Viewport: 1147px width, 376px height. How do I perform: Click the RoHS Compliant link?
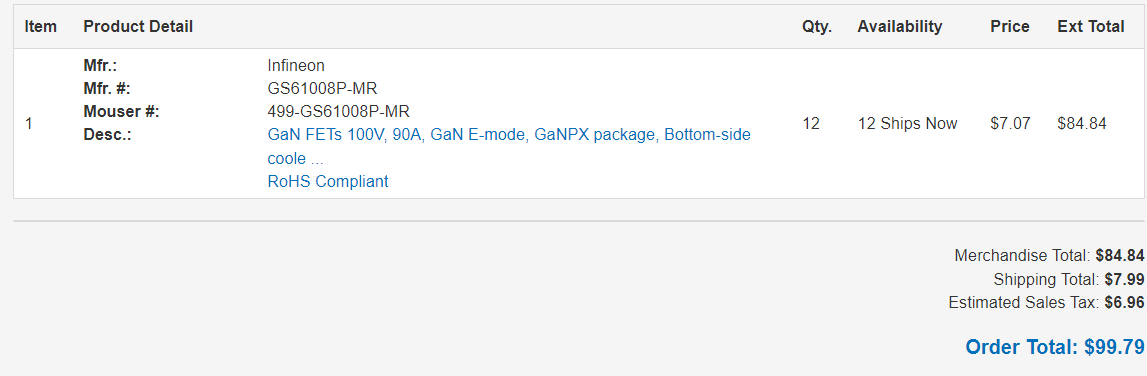click(328, 181)
